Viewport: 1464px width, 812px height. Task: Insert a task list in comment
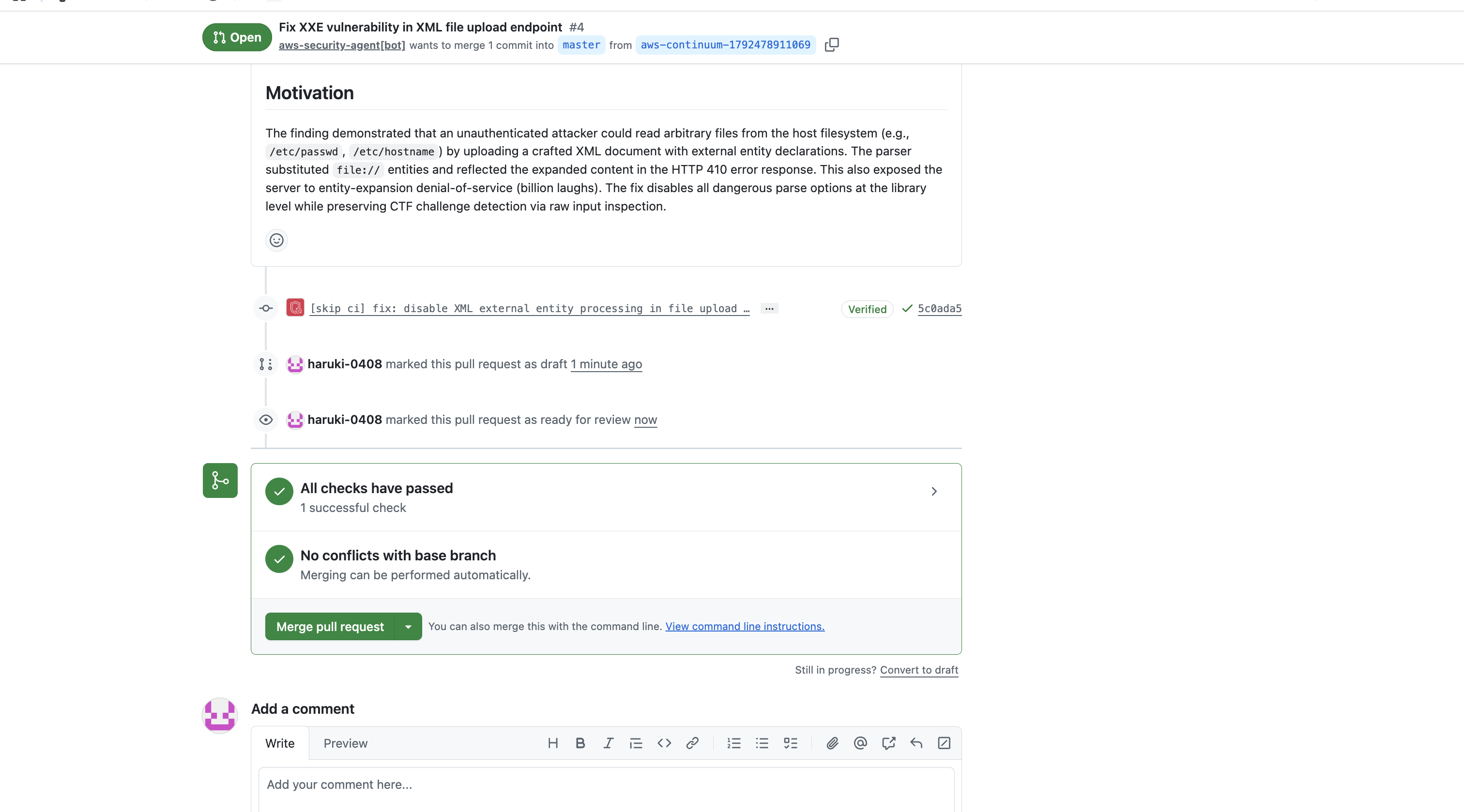(x=790, y=743)
